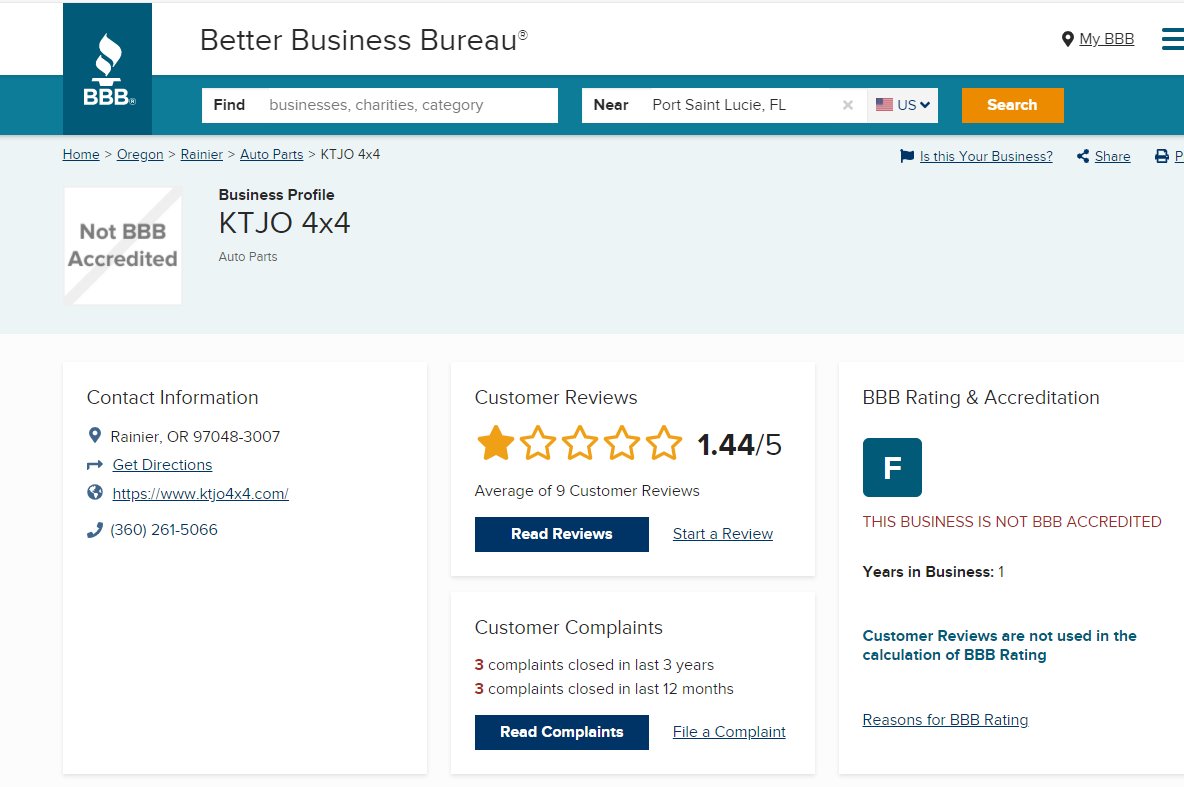Click the address pin icon
Viewport: 1184px width, 787px height.
click(94, 436)
